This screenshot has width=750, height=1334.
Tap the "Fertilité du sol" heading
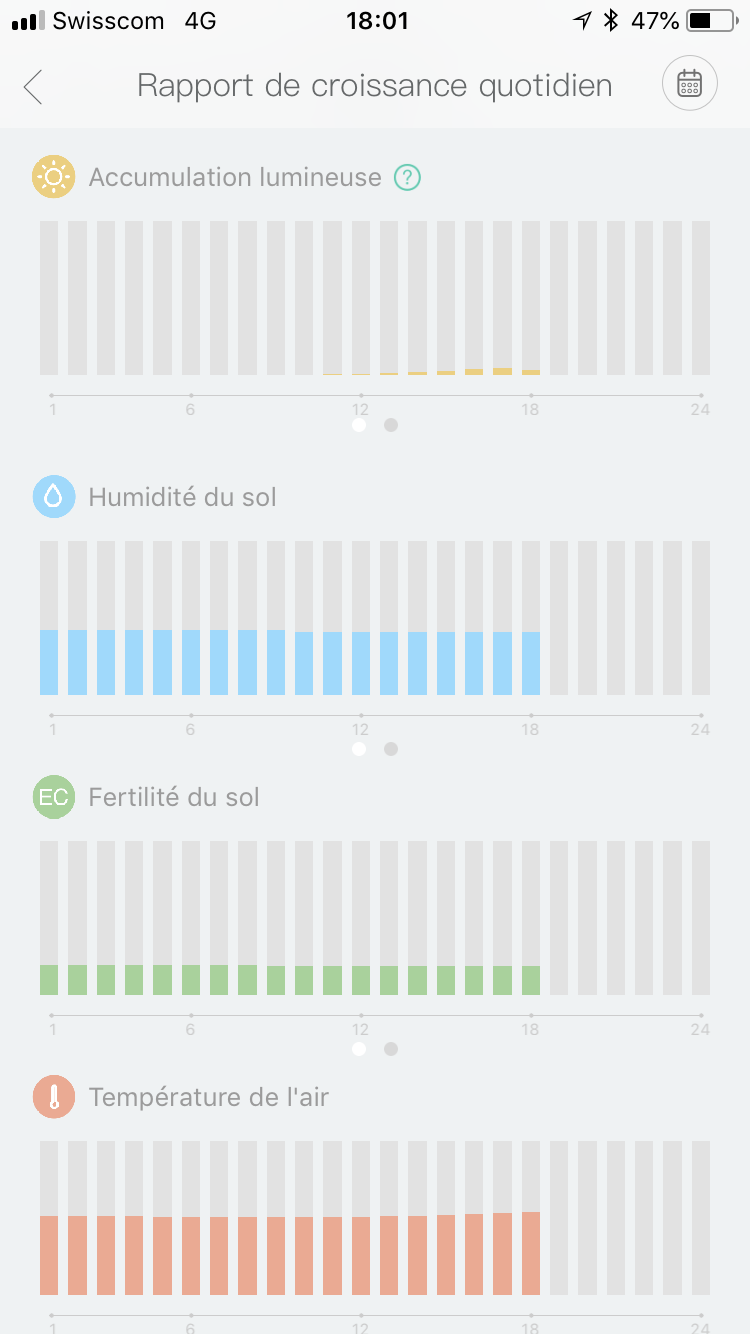tap(174, 797)
